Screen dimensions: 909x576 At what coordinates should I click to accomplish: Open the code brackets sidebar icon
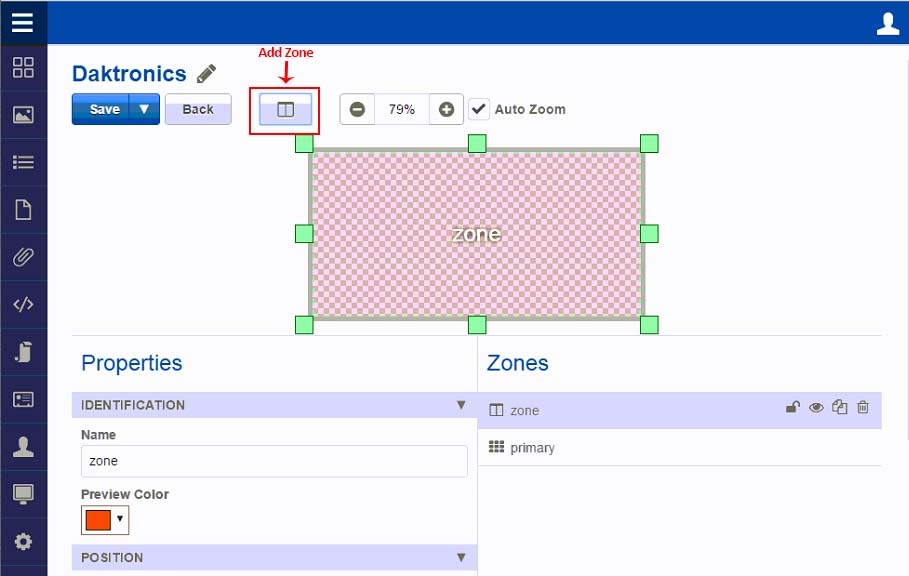tap(23, 305)
